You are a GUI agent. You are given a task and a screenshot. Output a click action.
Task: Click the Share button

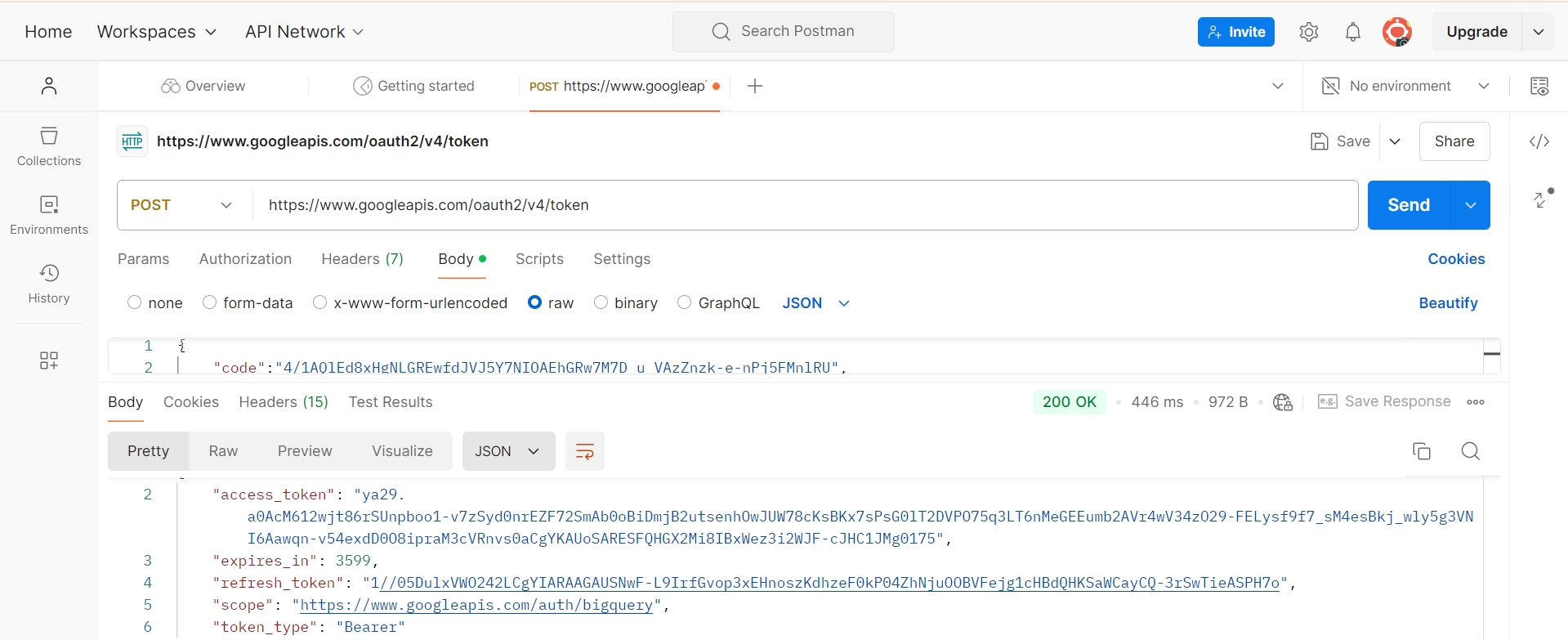click(1454, 141)
